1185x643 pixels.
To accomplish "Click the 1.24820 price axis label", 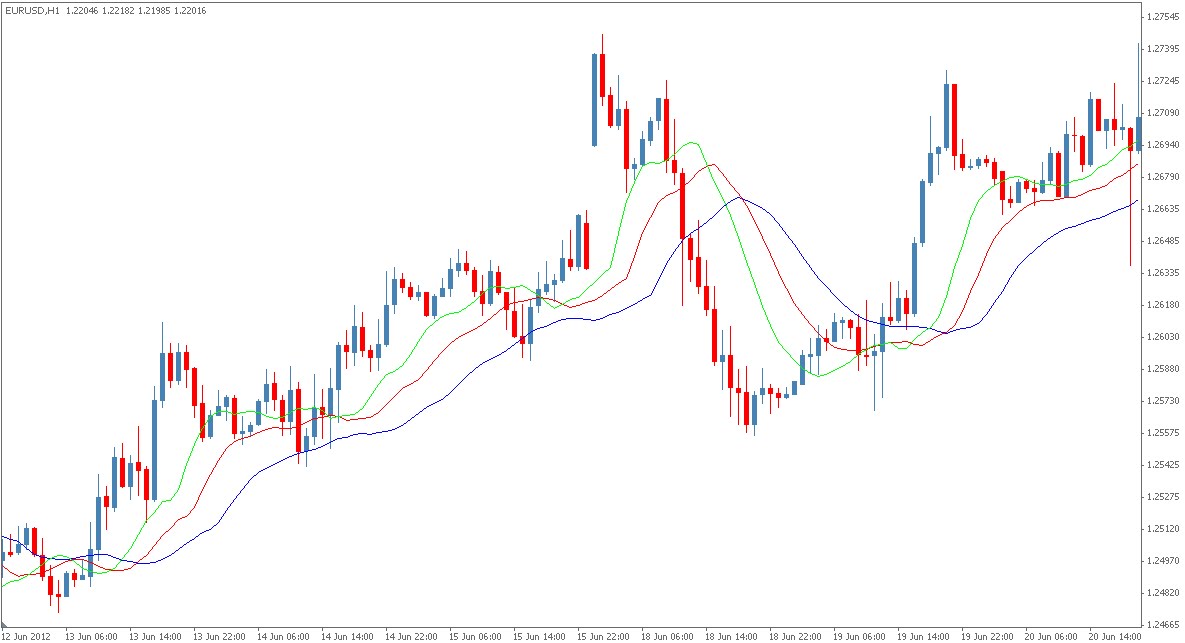I will click(x=1163, y=593).
